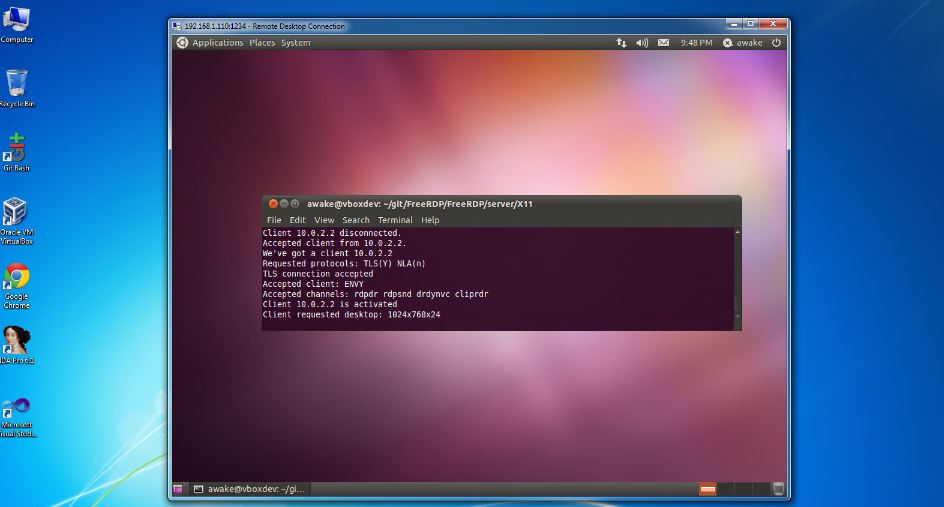Click the 'Client requested desktop: 1024x768x24' line
This screenshot has width=944, height=507.
coord(351,315)
